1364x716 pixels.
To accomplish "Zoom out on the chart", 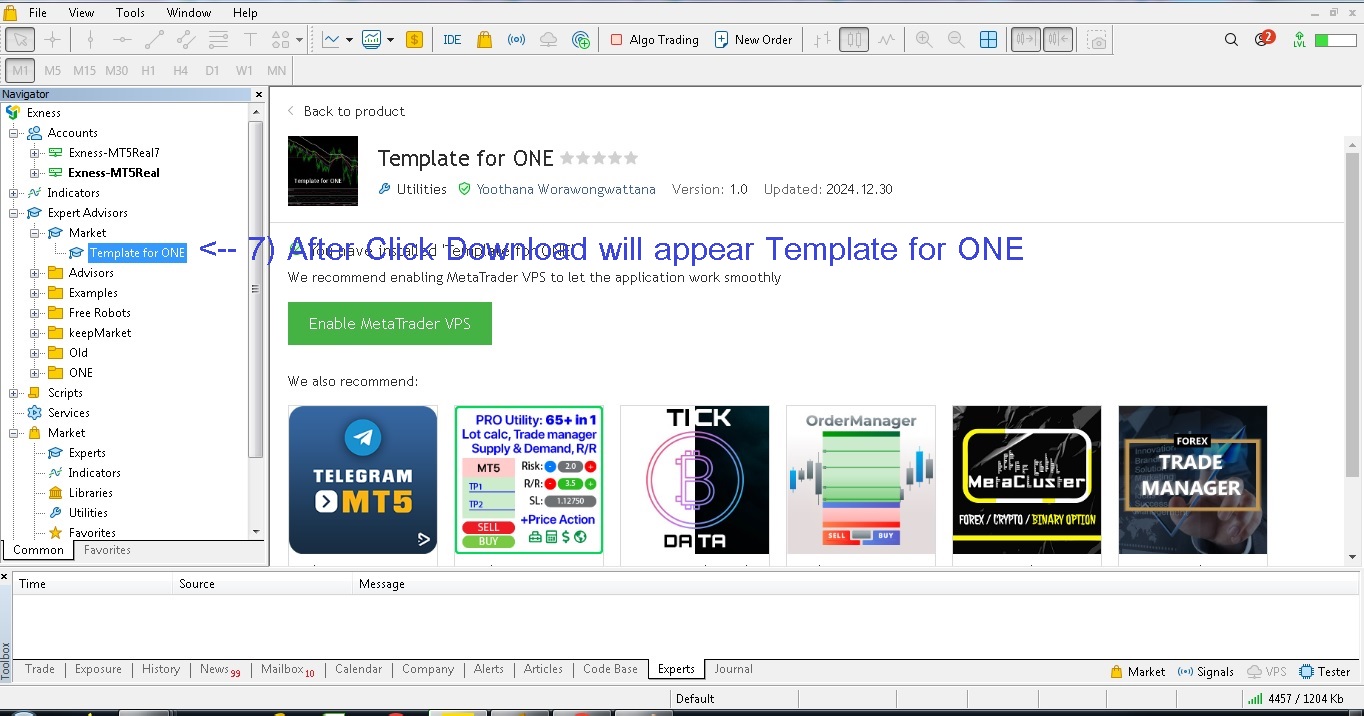I will [x=956, y=40].
